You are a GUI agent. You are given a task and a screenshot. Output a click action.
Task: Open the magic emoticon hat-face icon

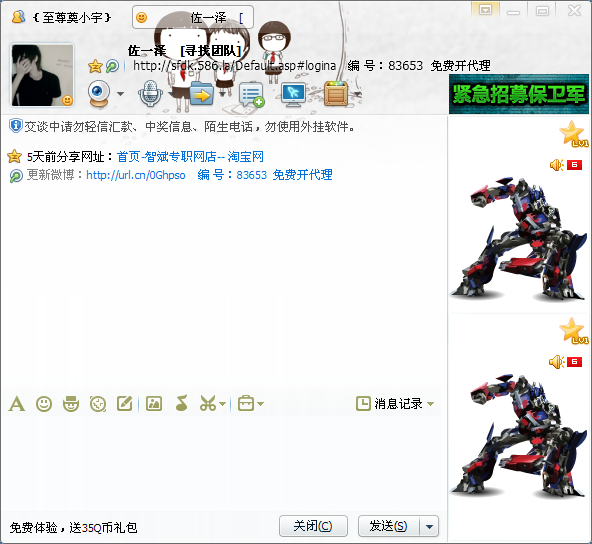(71, 404)
